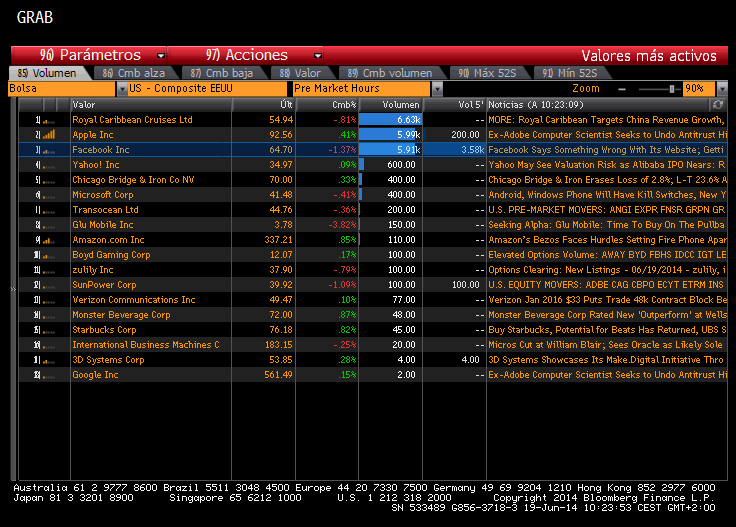This screenshot has height=527, width=736.
Task: Adjust the Zoom slider handle
Action: [672, 89]
